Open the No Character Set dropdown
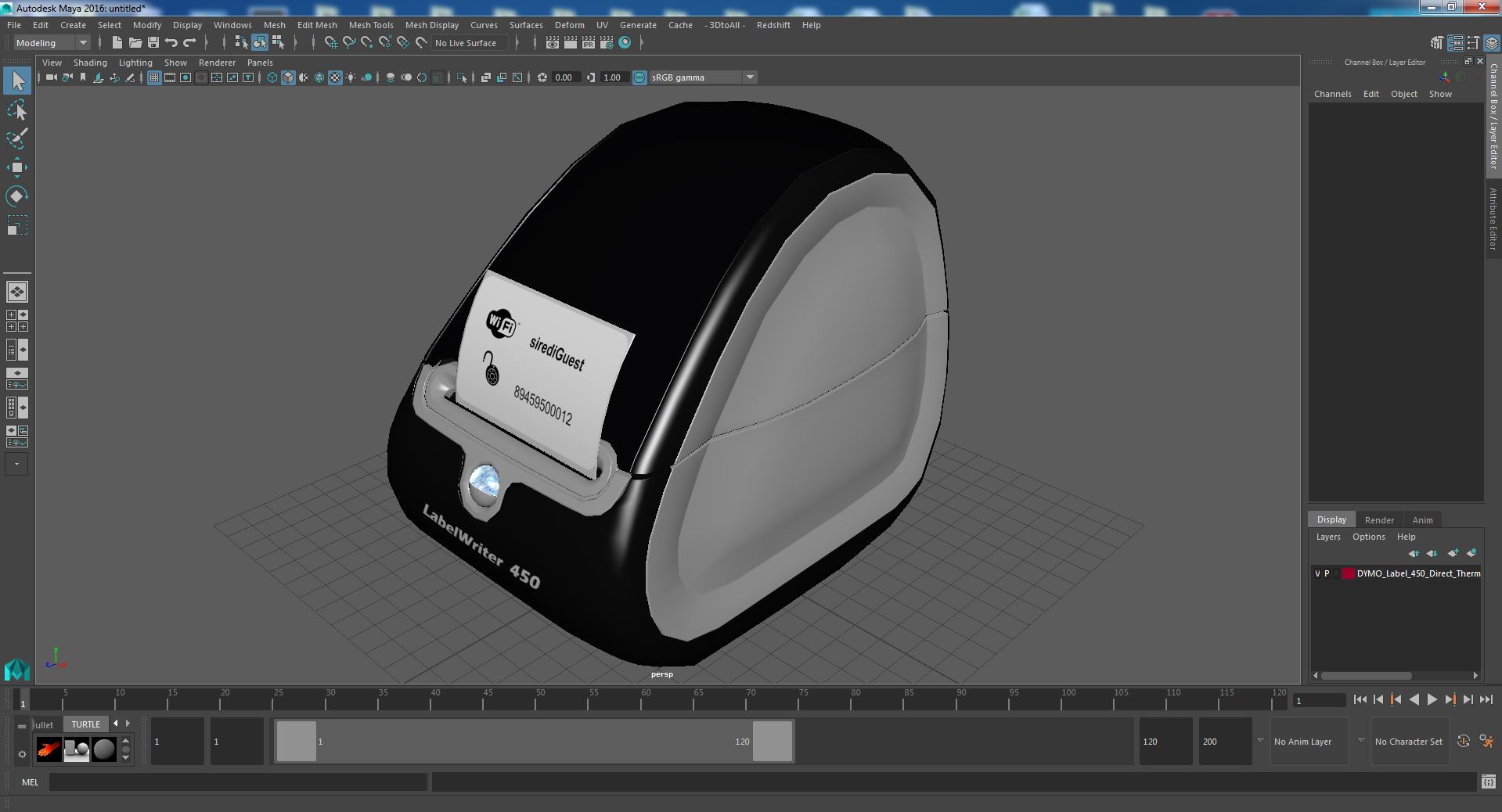This screenshot has height=812, width=1502. 1410,742
